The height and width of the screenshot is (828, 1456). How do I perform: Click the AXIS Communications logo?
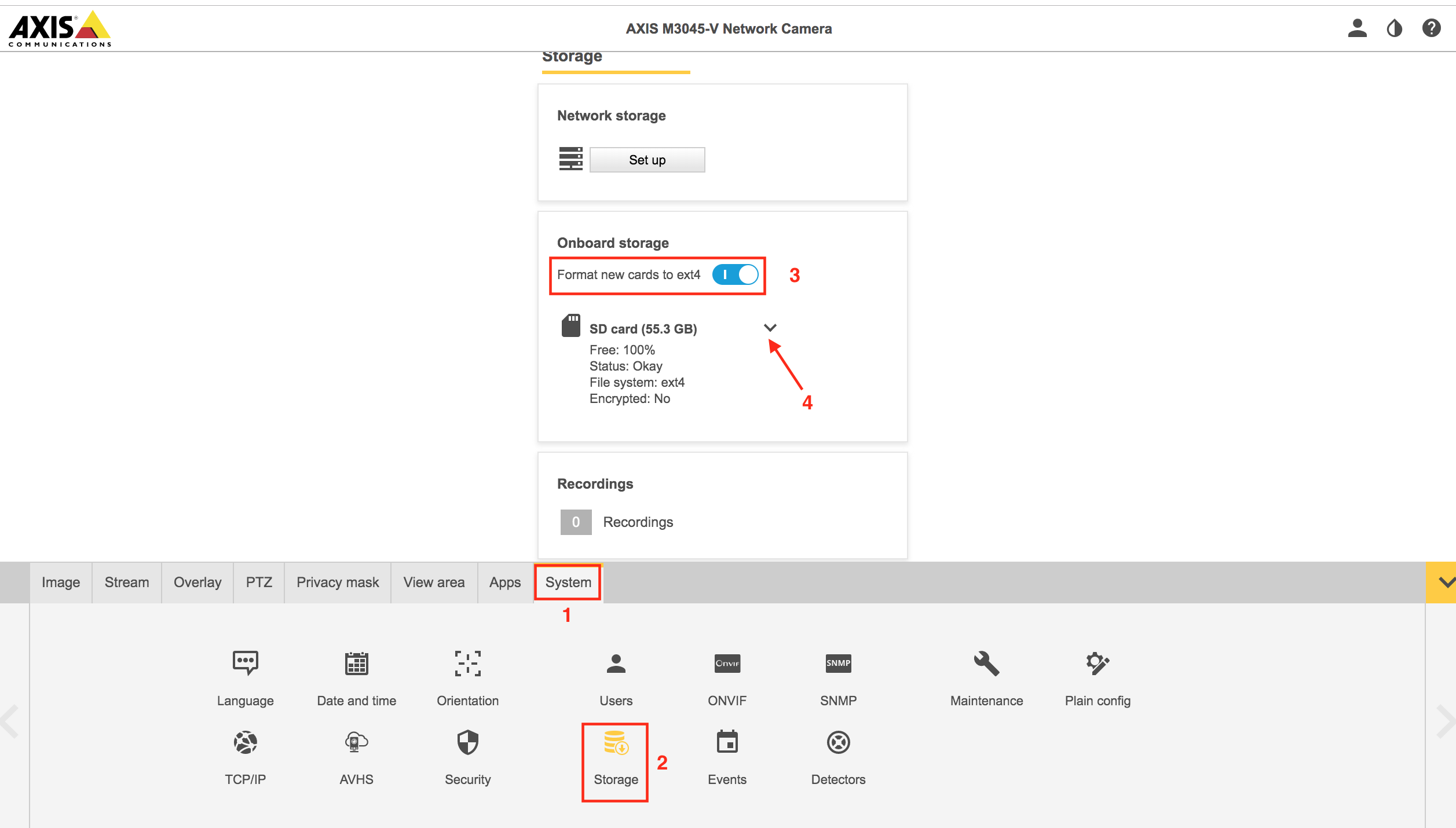coord(60,28)
